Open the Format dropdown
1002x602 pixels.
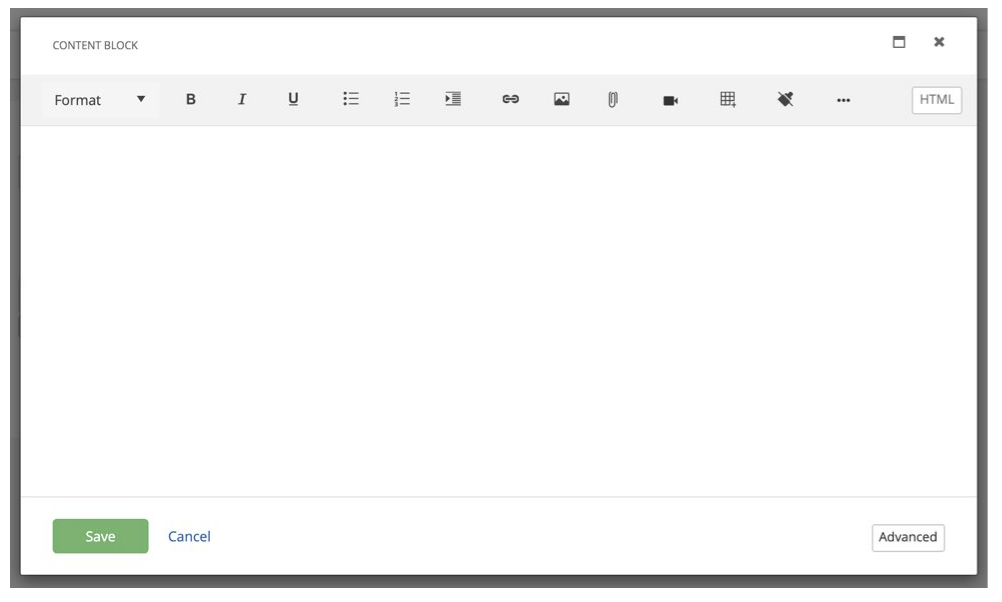(x=100, y=100)
